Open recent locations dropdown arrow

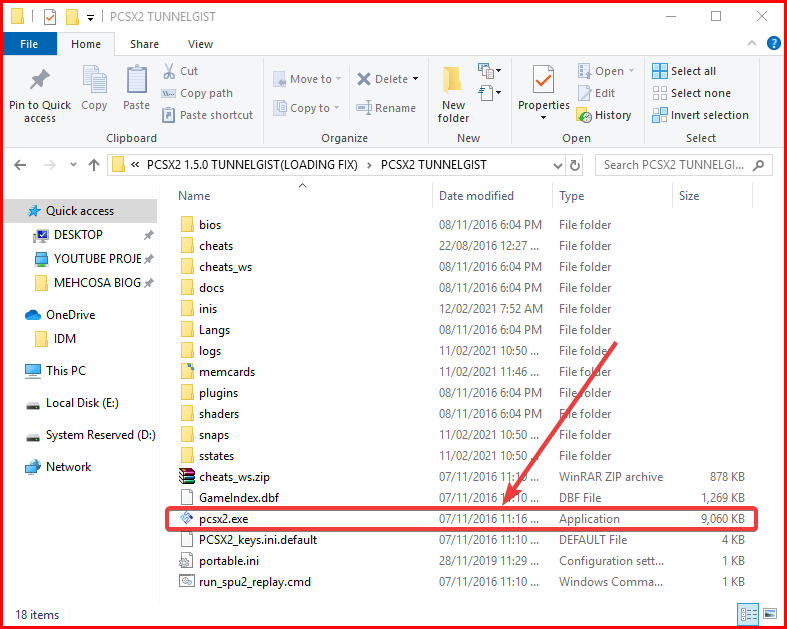(73, 165)
